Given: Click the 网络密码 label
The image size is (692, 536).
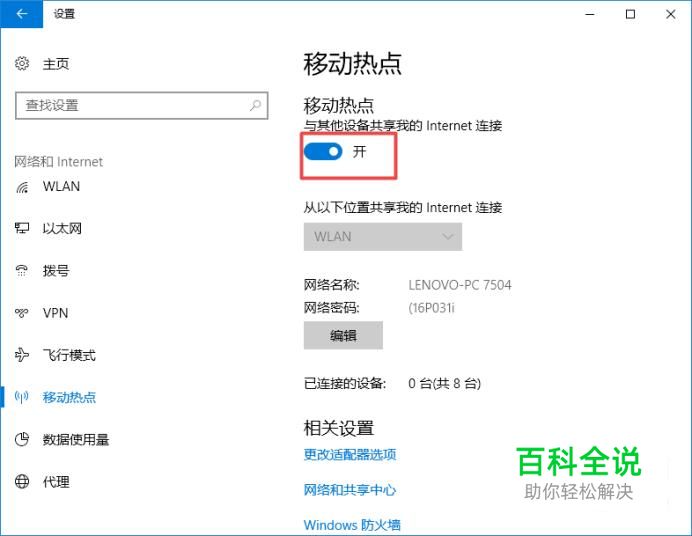Looking at the screenshot, I should [x=331, y=307].
